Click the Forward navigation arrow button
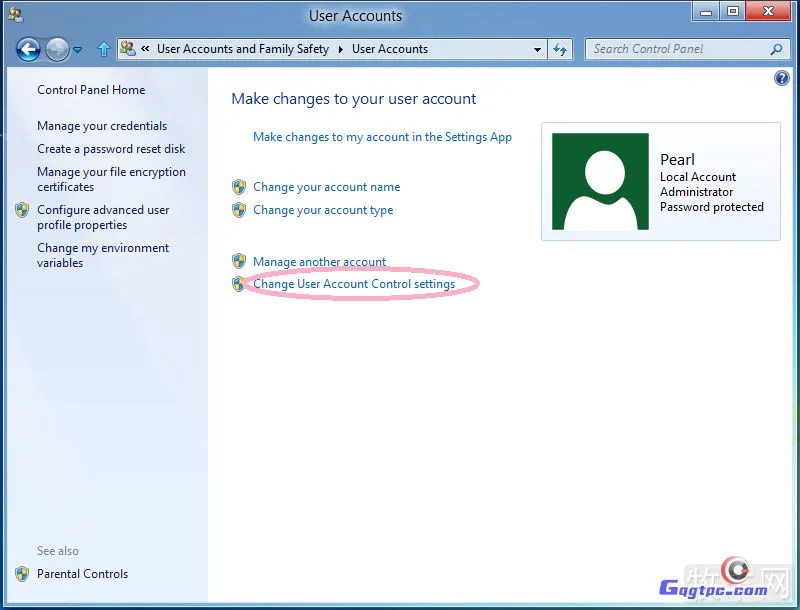 coord(57,49)
